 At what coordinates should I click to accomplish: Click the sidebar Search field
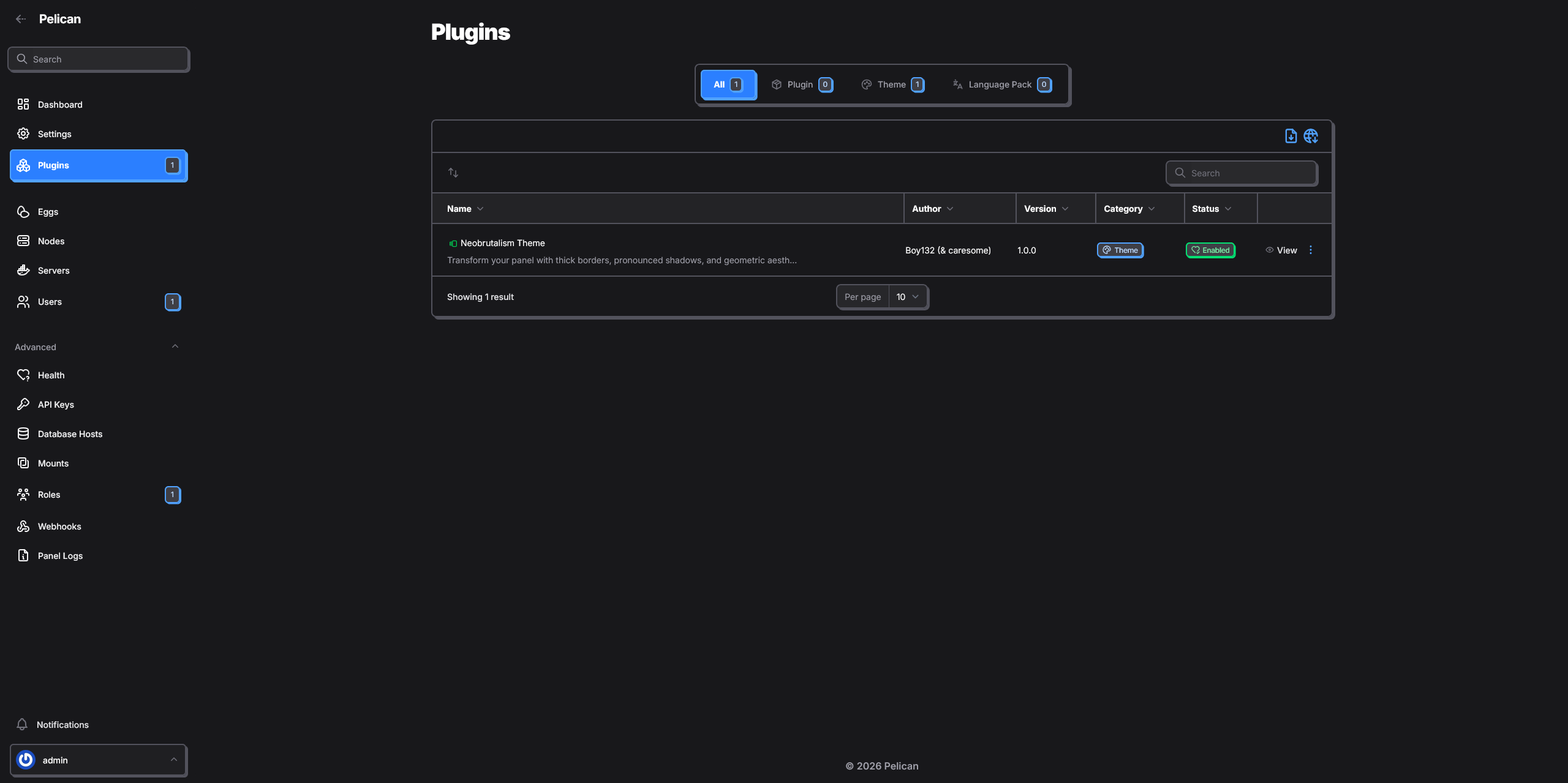(98, 59)
